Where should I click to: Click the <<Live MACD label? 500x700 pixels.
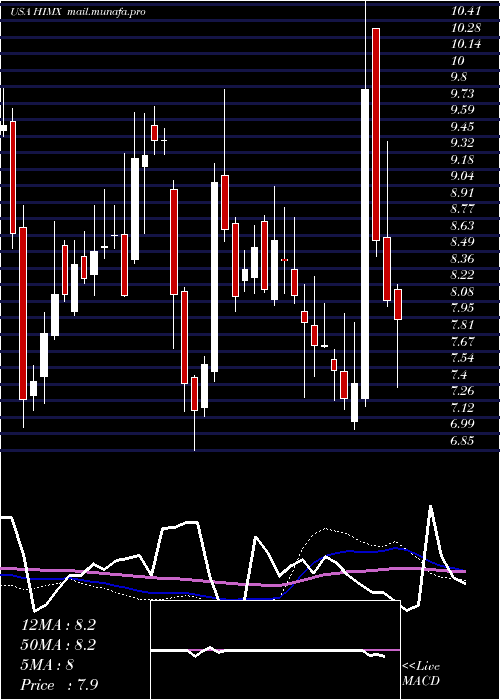pyautogui.click(x=421, y=674)
